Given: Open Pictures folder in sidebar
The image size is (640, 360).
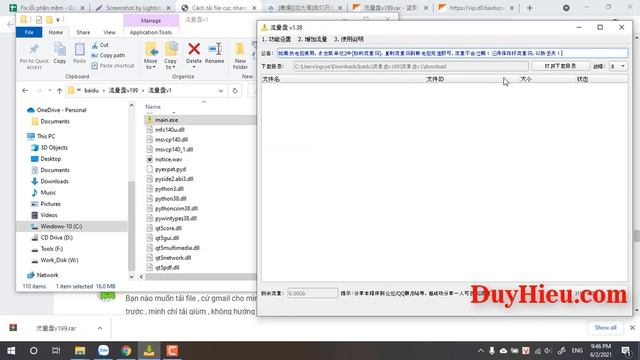Looking at the screenshot, I should 50,204.
